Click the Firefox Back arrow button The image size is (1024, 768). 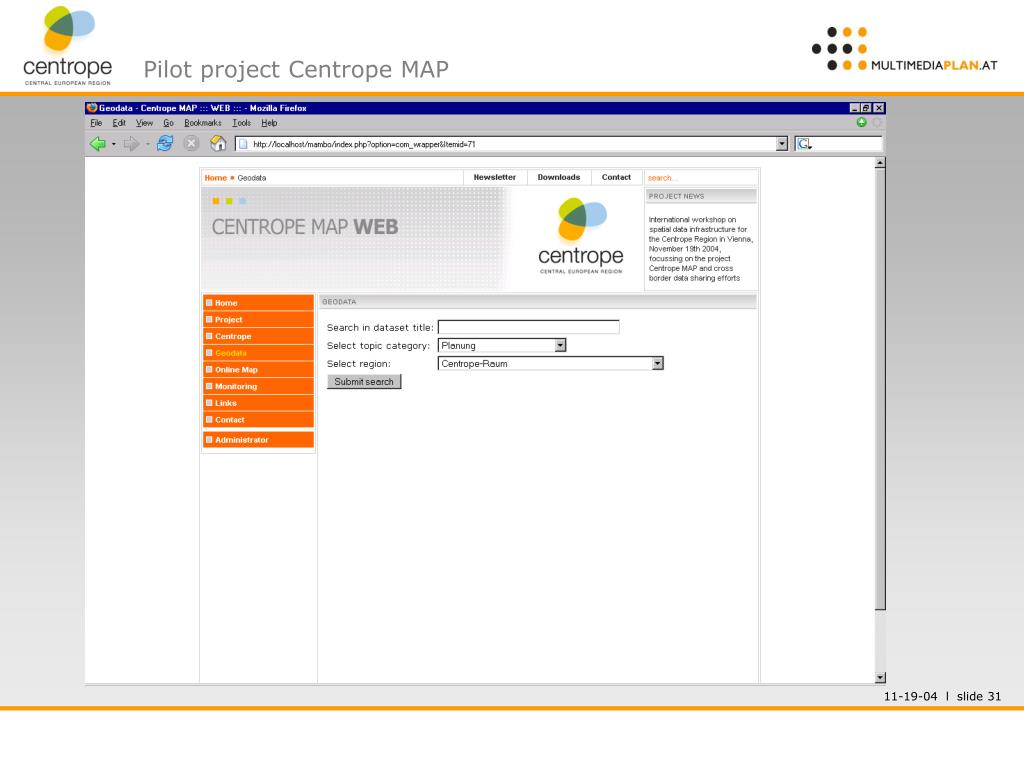pos(98,144)
